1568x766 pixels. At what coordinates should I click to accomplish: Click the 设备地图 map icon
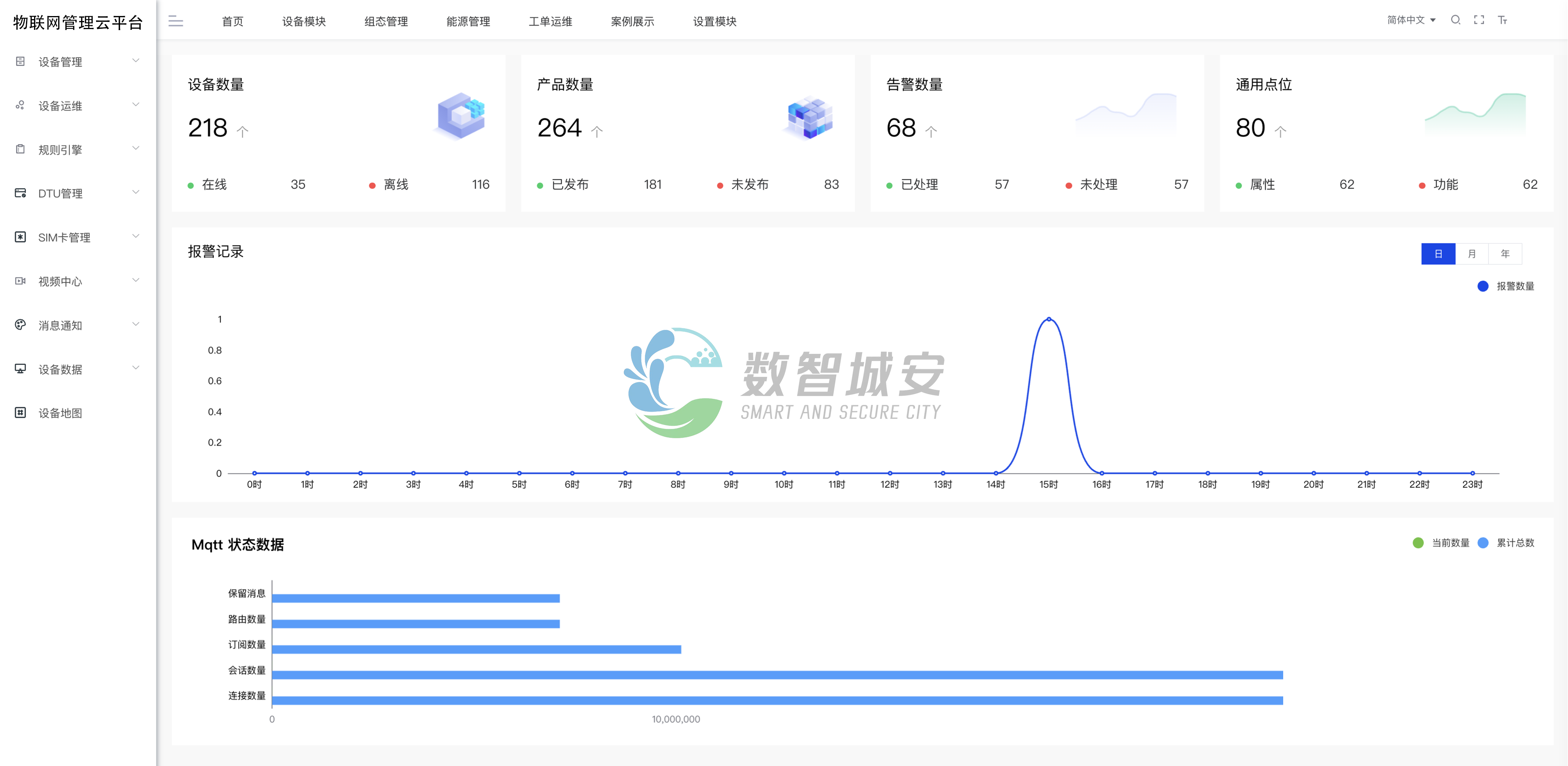20,412
